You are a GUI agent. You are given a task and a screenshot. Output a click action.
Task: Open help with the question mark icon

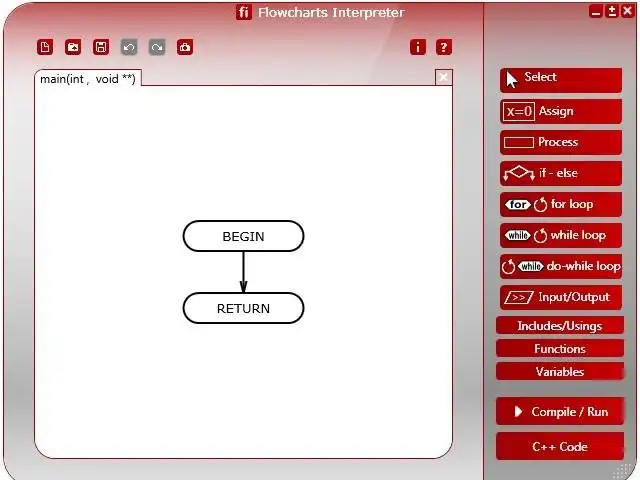click(444, 47)
